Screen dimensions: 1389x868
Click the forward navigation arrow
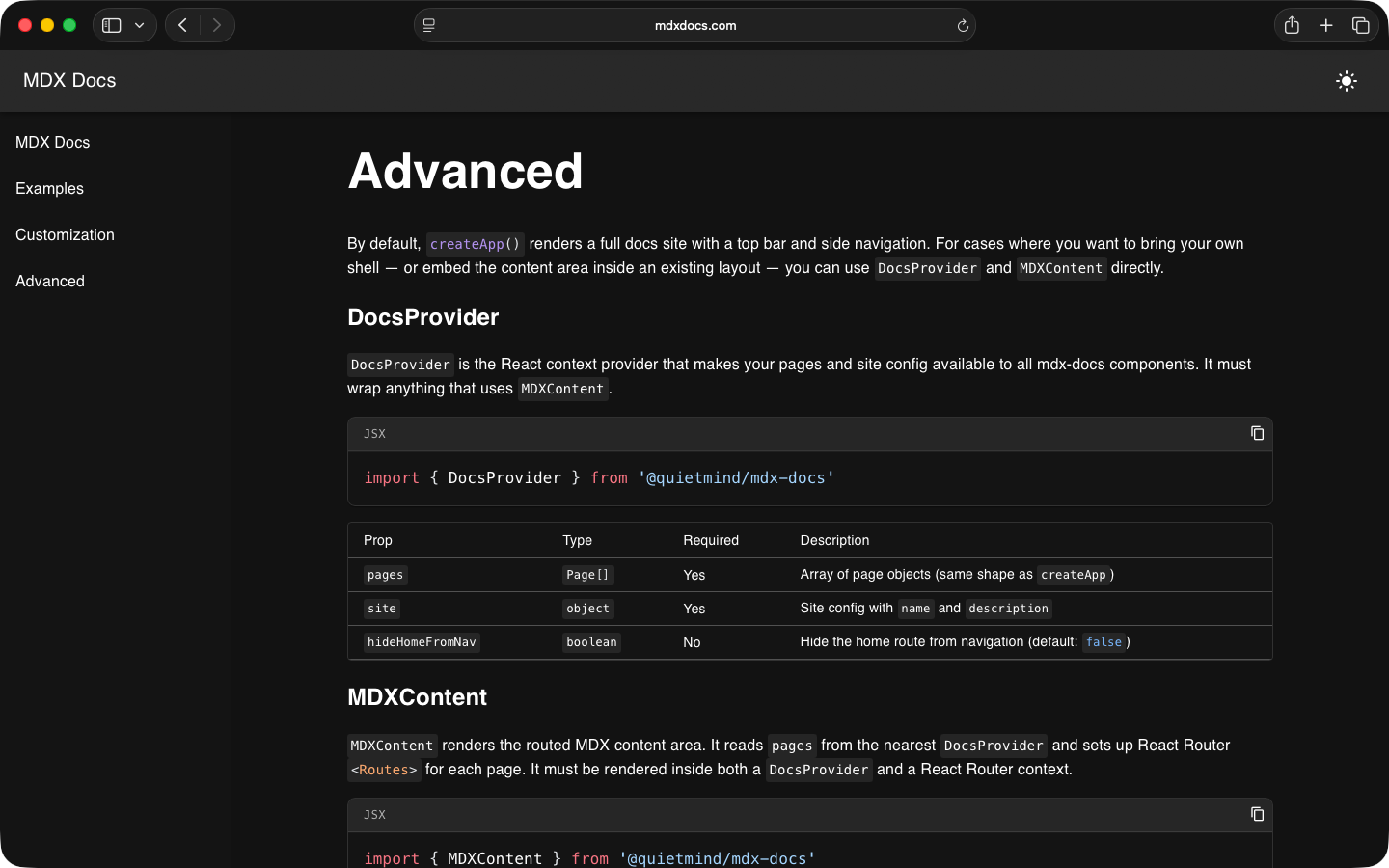coord(217,25)
